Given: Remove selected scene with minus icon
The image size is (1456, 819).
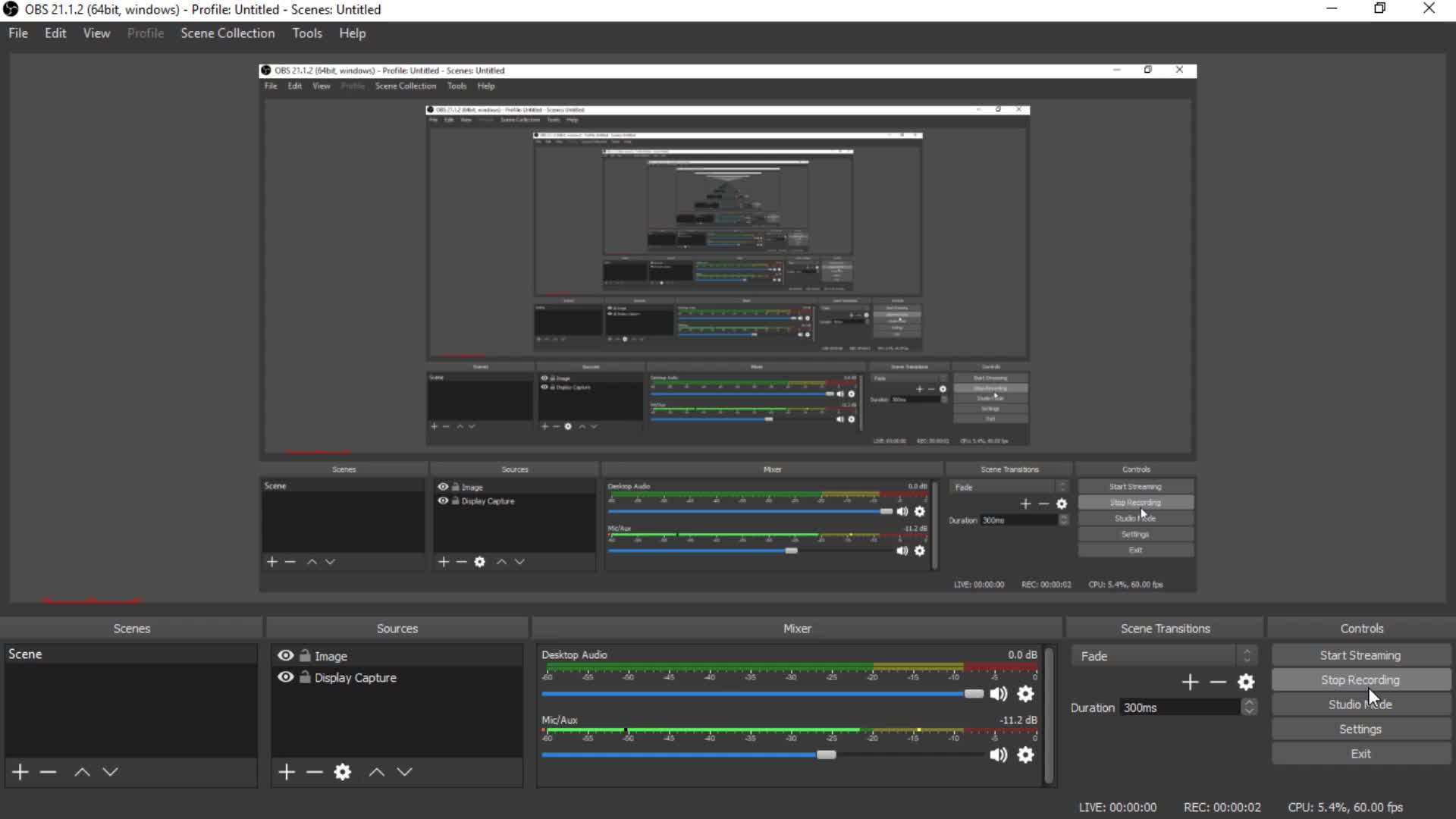Looking at the screenshot, I should coord(48,772).
